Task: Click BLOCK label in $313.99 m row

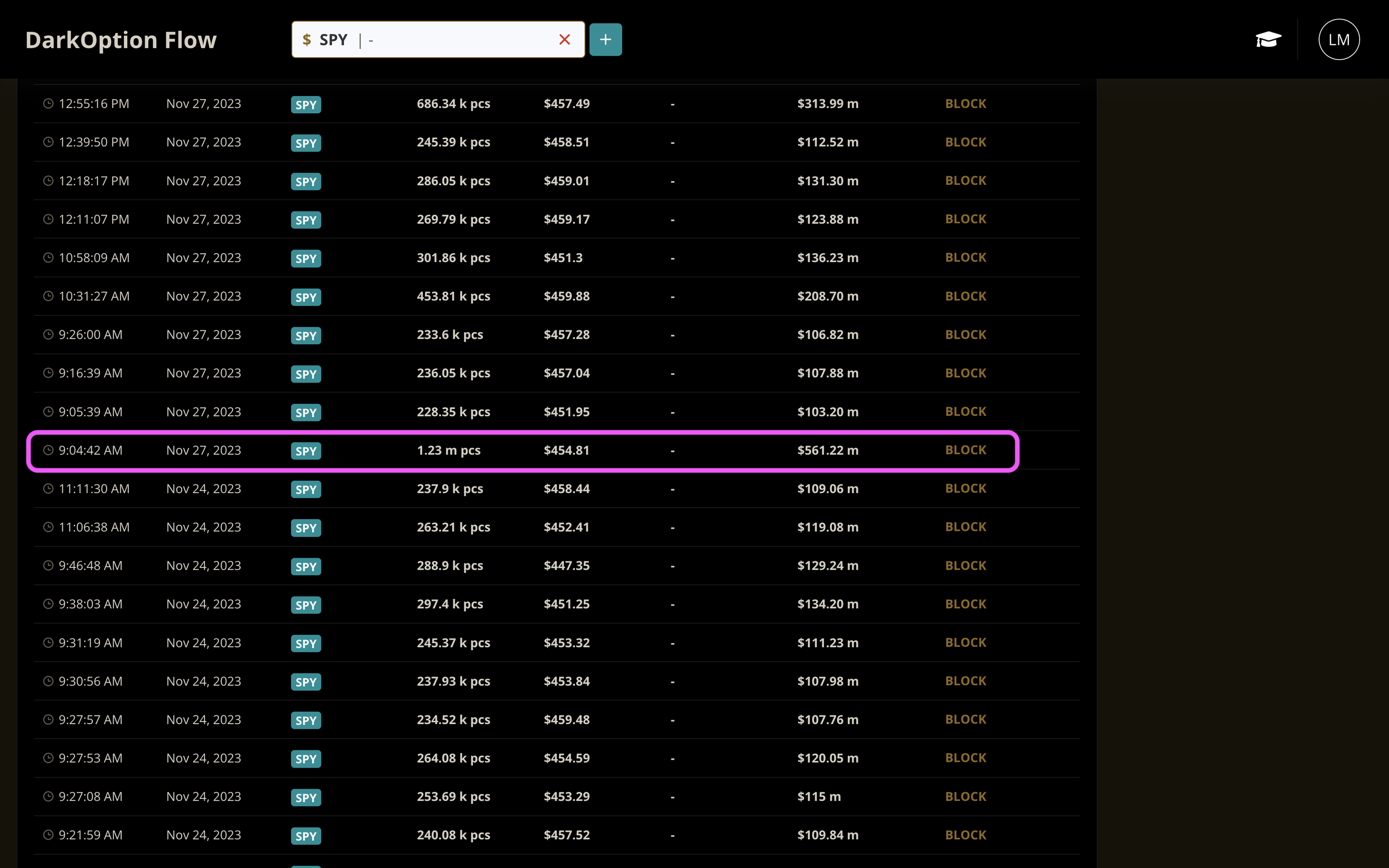Action: (x=965, y=104)
